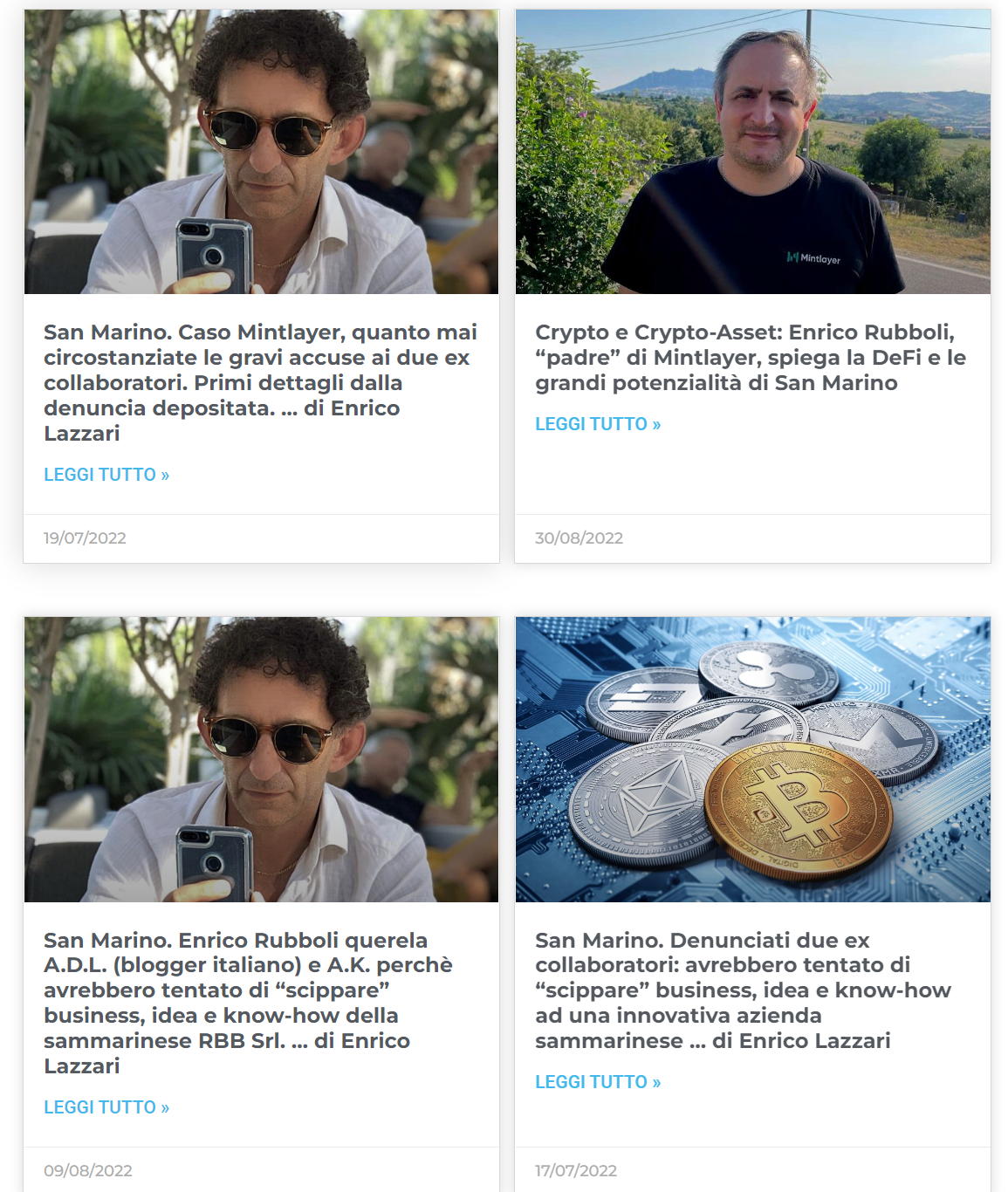Click LEGGI TUTTO under the Caso Mintlayer article
Image resolution: width=1008 pixels, height=1192 pixels.
coord(106,475)
